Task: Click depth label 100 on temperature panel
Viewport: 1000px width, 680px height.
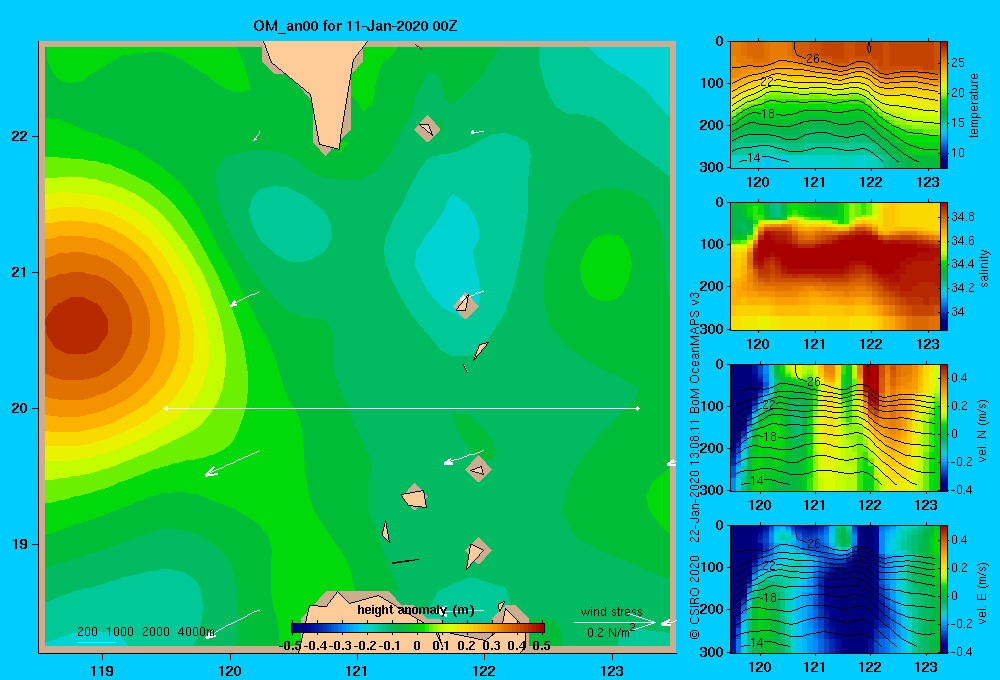Action: (713, 83)
